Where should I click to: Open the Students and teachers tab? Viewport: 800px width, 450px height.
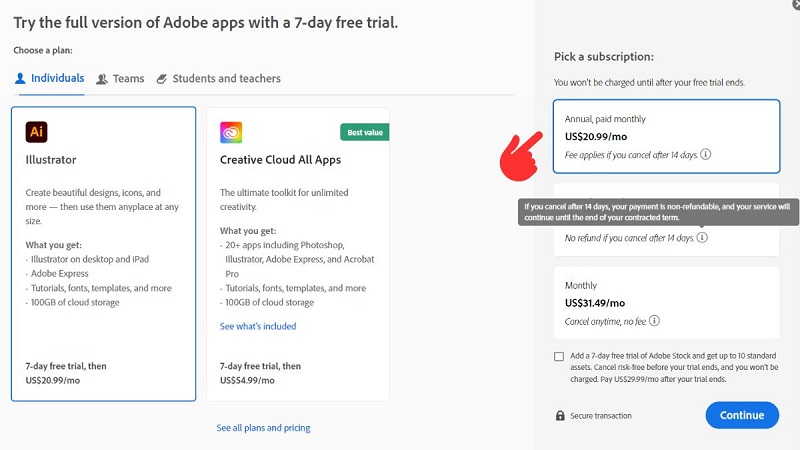[226, 79]
